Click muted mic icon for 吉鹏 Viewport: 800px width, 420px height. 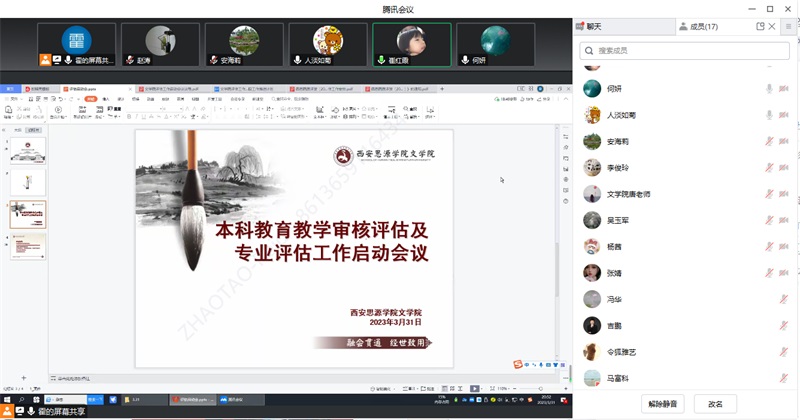coord(784,326)
